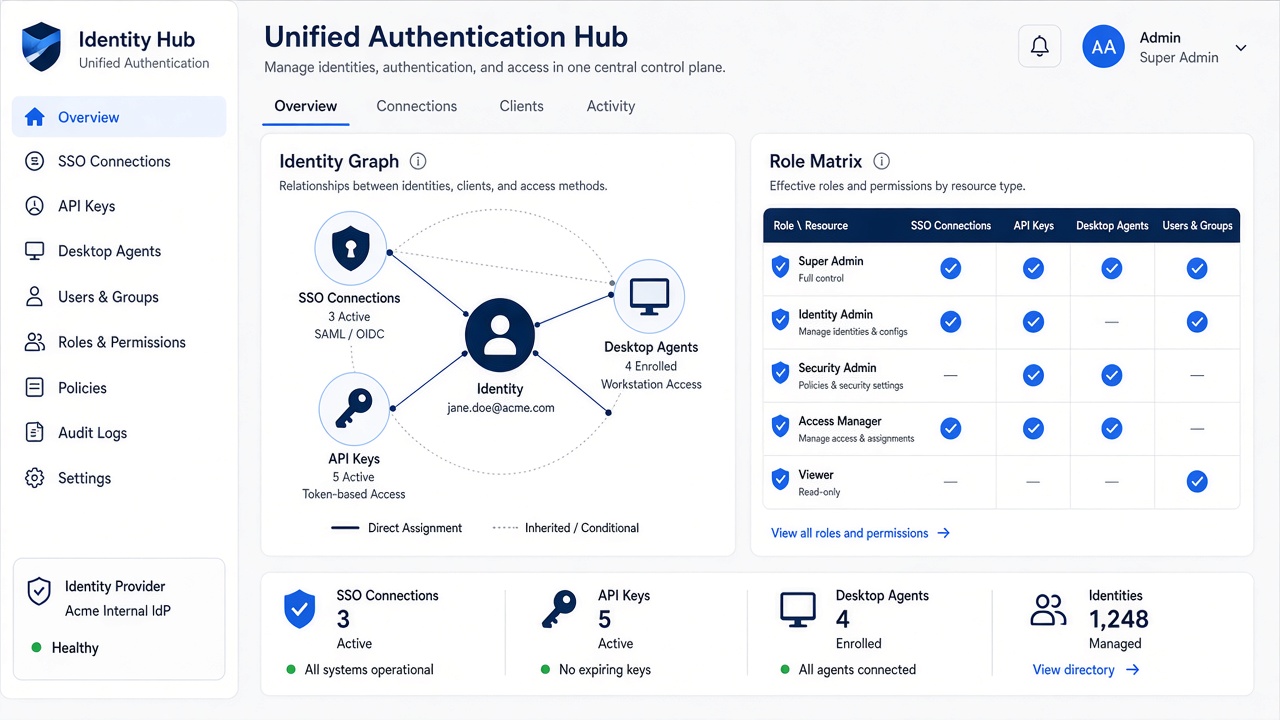The height and width of the screenshot is (720, 1280).
Task: Select the Overview tab
Action: [306, 106]
